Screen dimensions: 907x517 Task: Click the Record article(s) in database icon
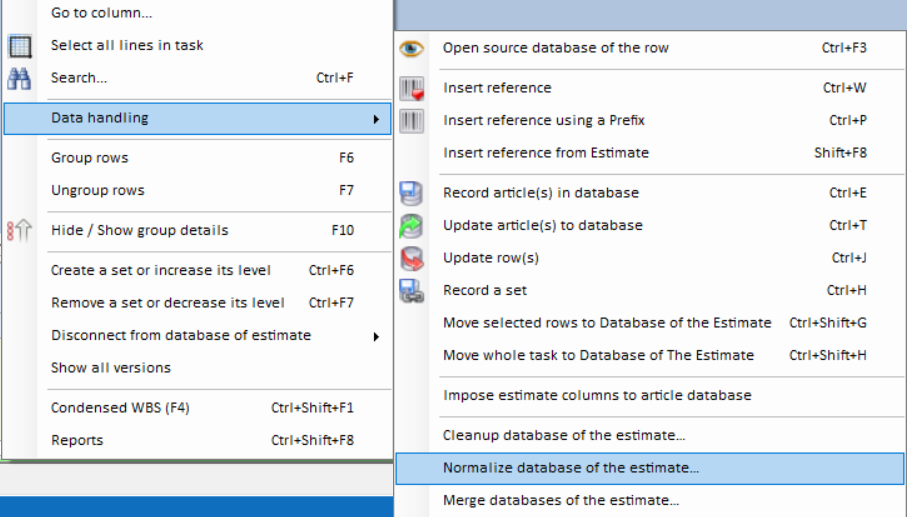(x=411, y=193)
